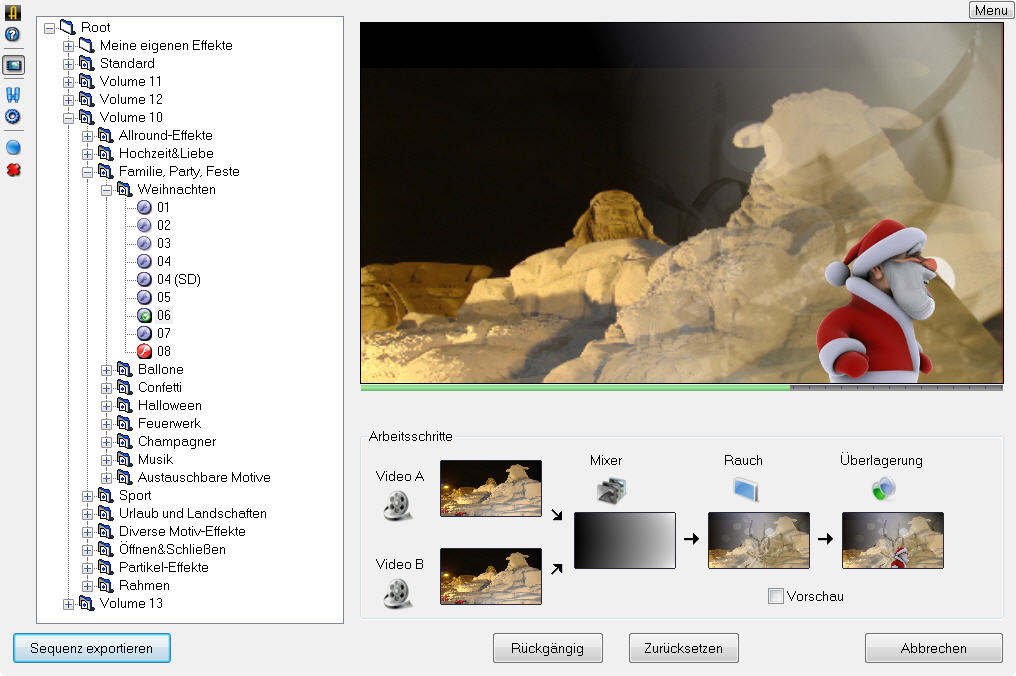1016x676 pixels.
Task: Expand the Feuerwerk folder
Action: coord(107,424)
